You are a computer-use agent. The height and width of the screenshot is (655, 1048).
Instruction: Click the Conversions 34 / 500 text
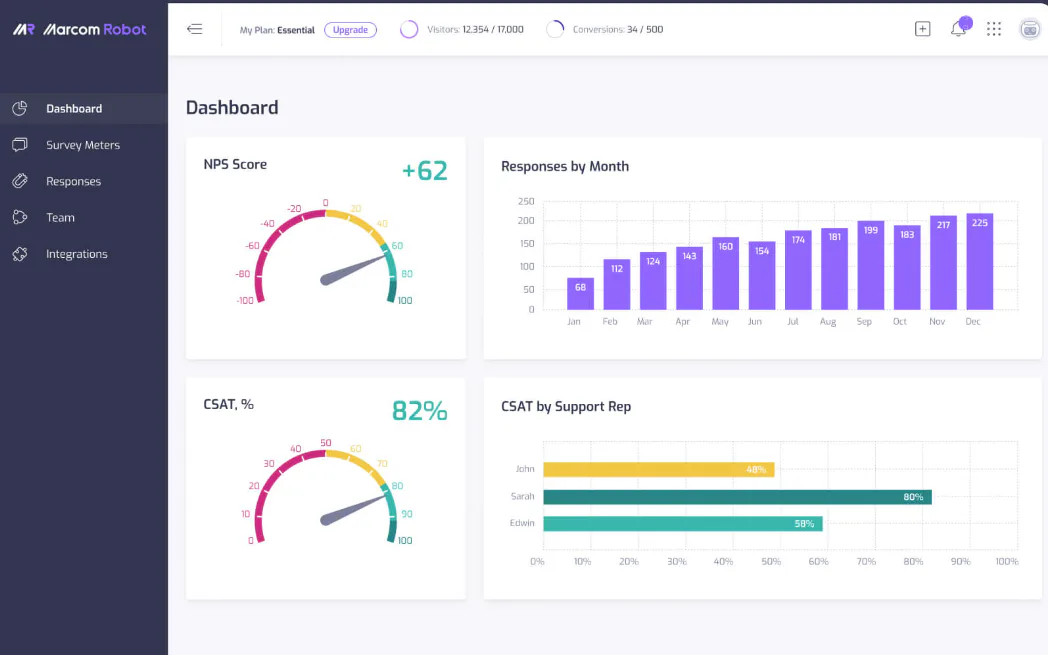618,29
